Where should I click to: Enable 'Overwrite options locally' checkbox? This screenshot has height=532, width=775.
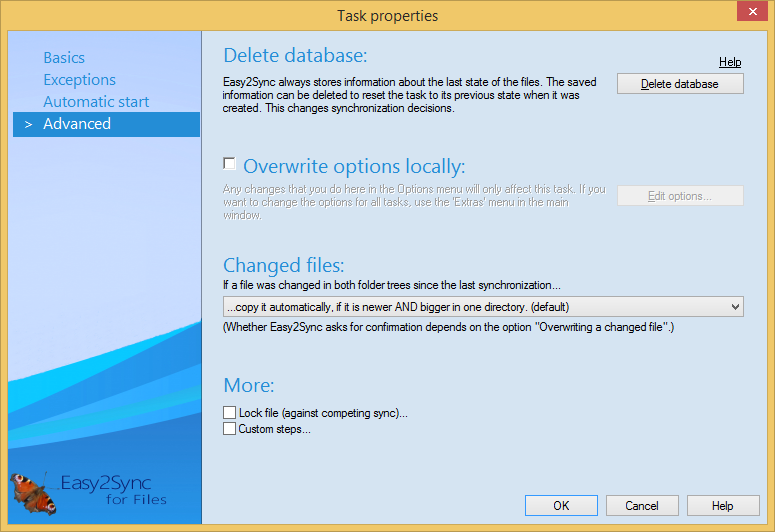[230, 163]
